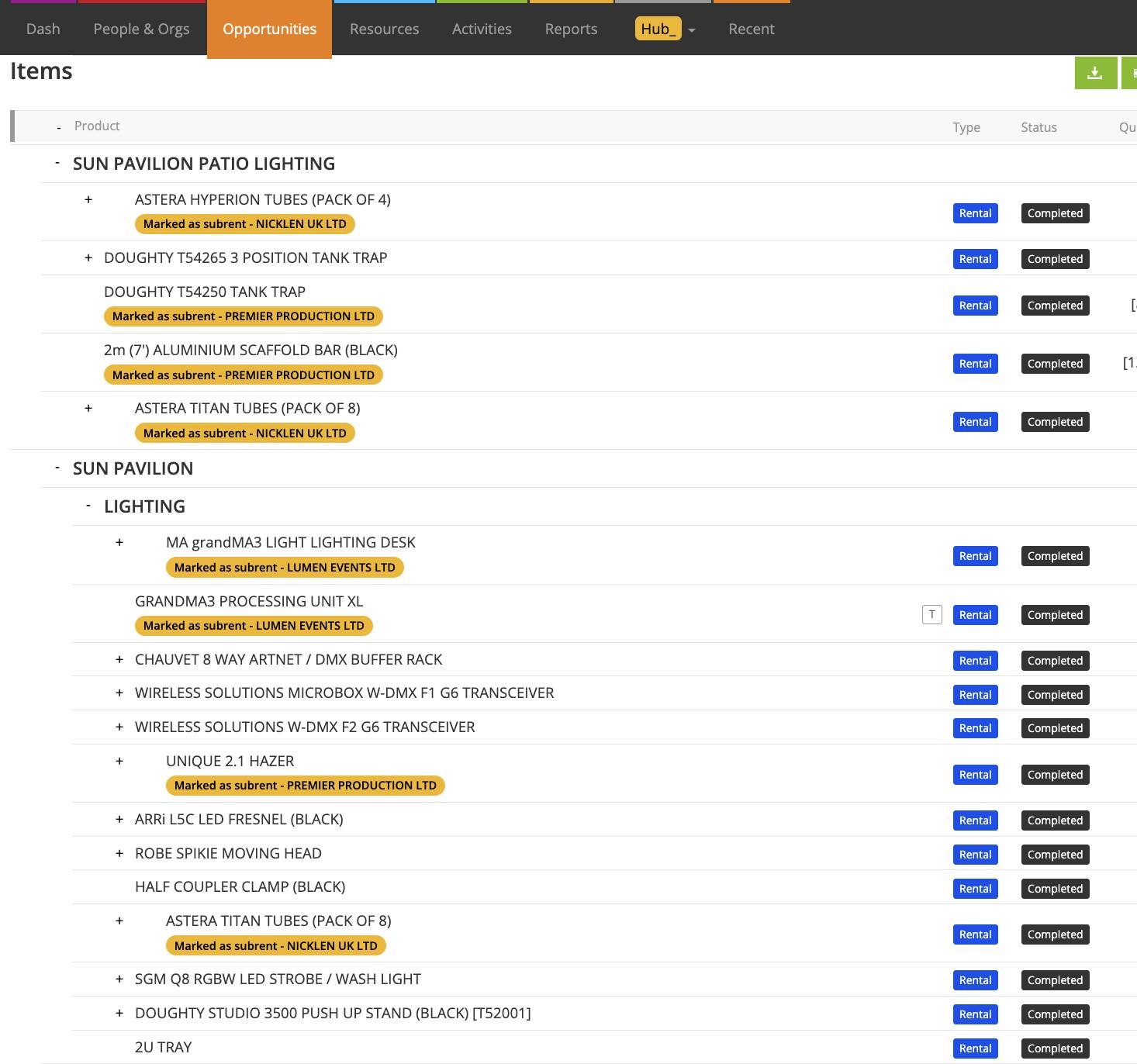Click the 2U TRAY product name
The image size is (1137, 1064).
(x=164, y=1047)
